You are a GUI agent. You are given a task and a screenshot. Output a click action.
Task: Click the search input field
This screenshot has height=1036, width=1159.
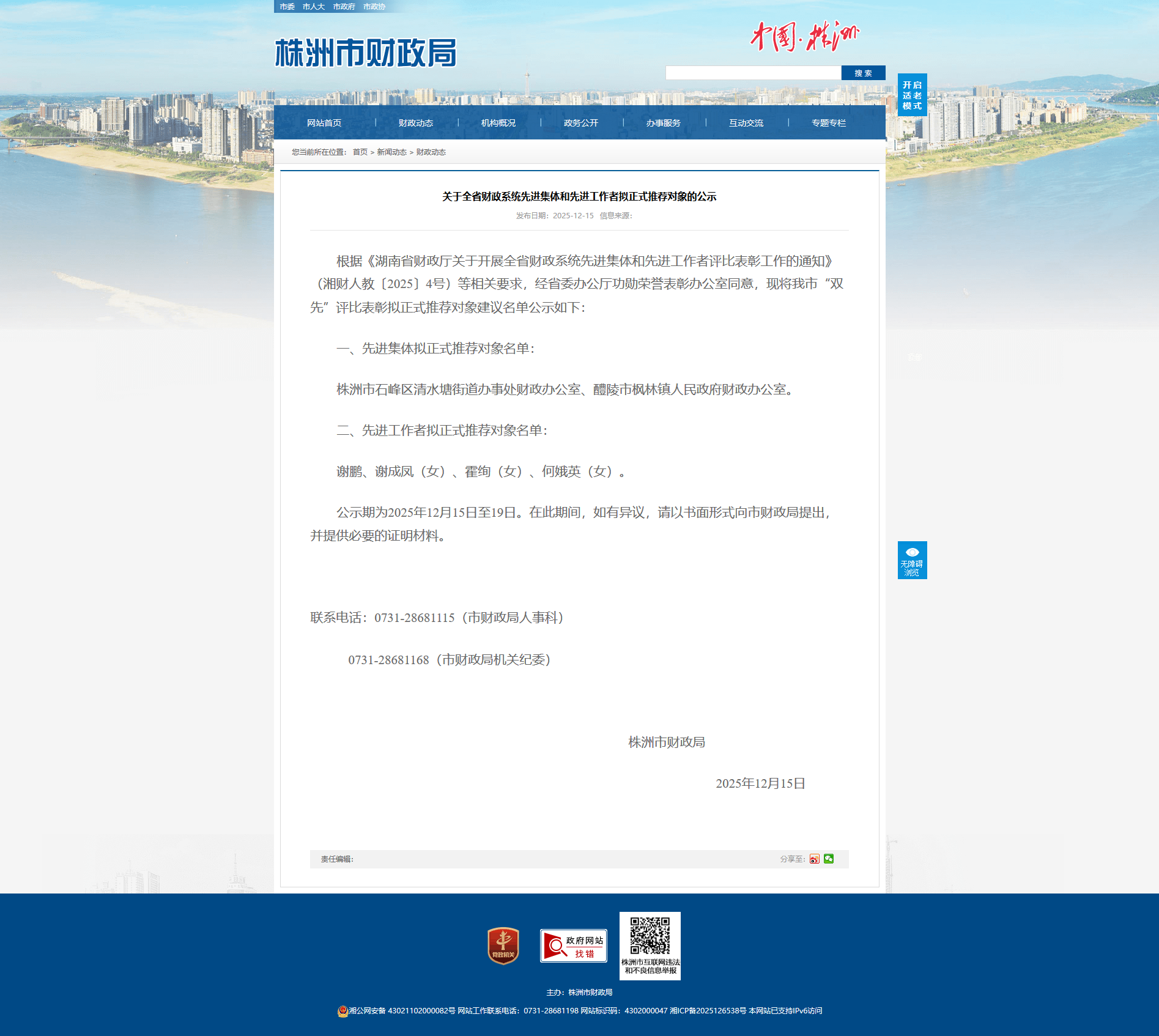[x=753, y=73]
